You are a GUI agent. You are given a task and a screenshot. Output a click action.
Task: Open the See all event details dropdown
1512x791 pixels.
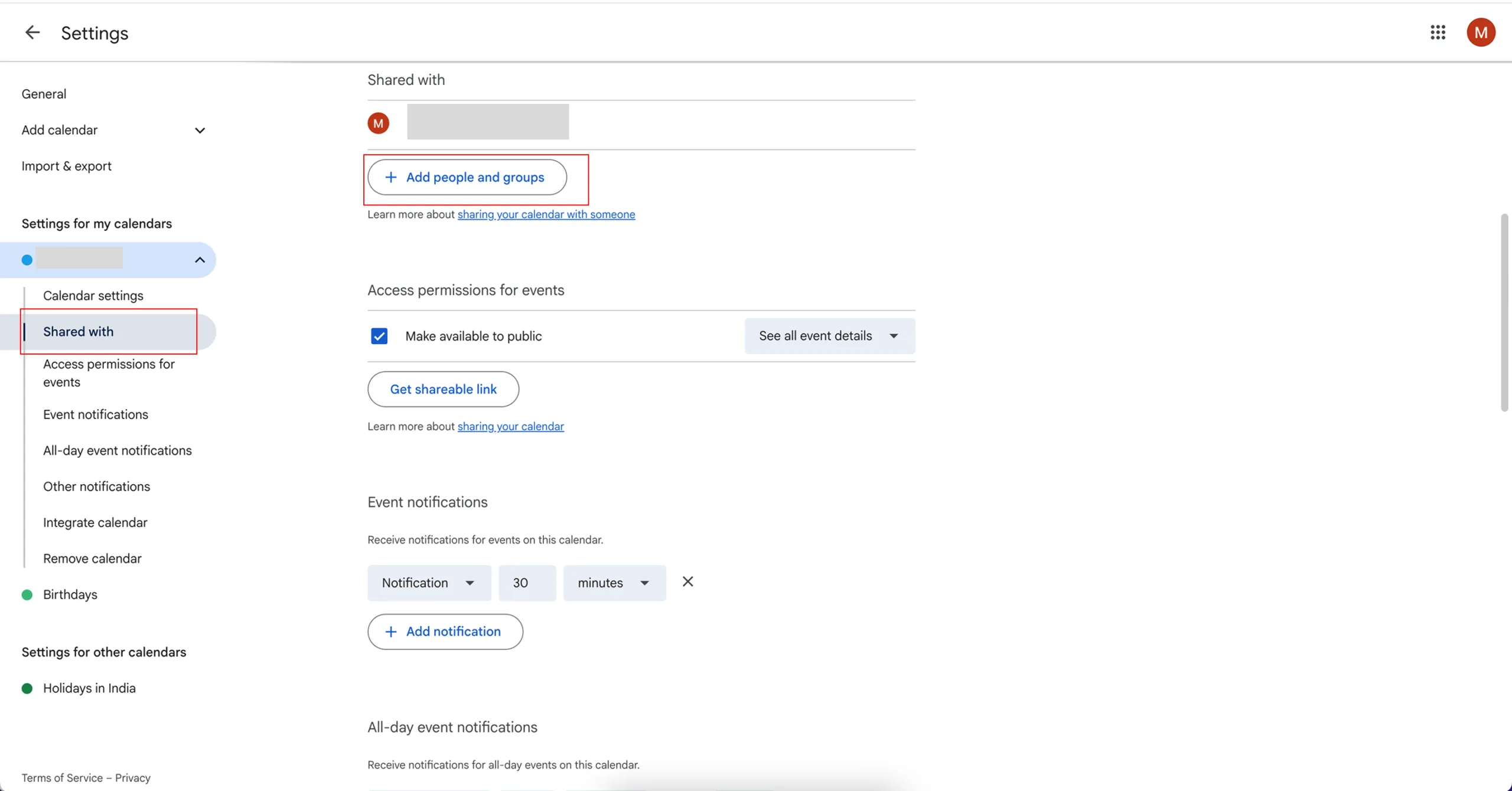(829, 336)
